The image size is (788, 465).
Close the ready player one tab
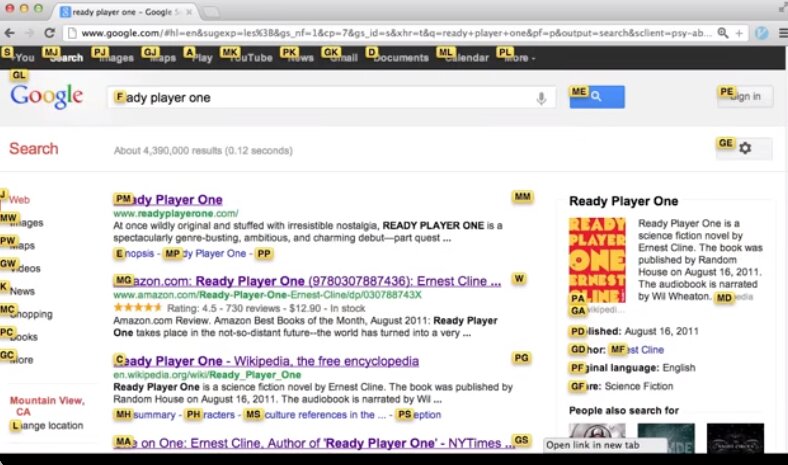tap(189, 12)
